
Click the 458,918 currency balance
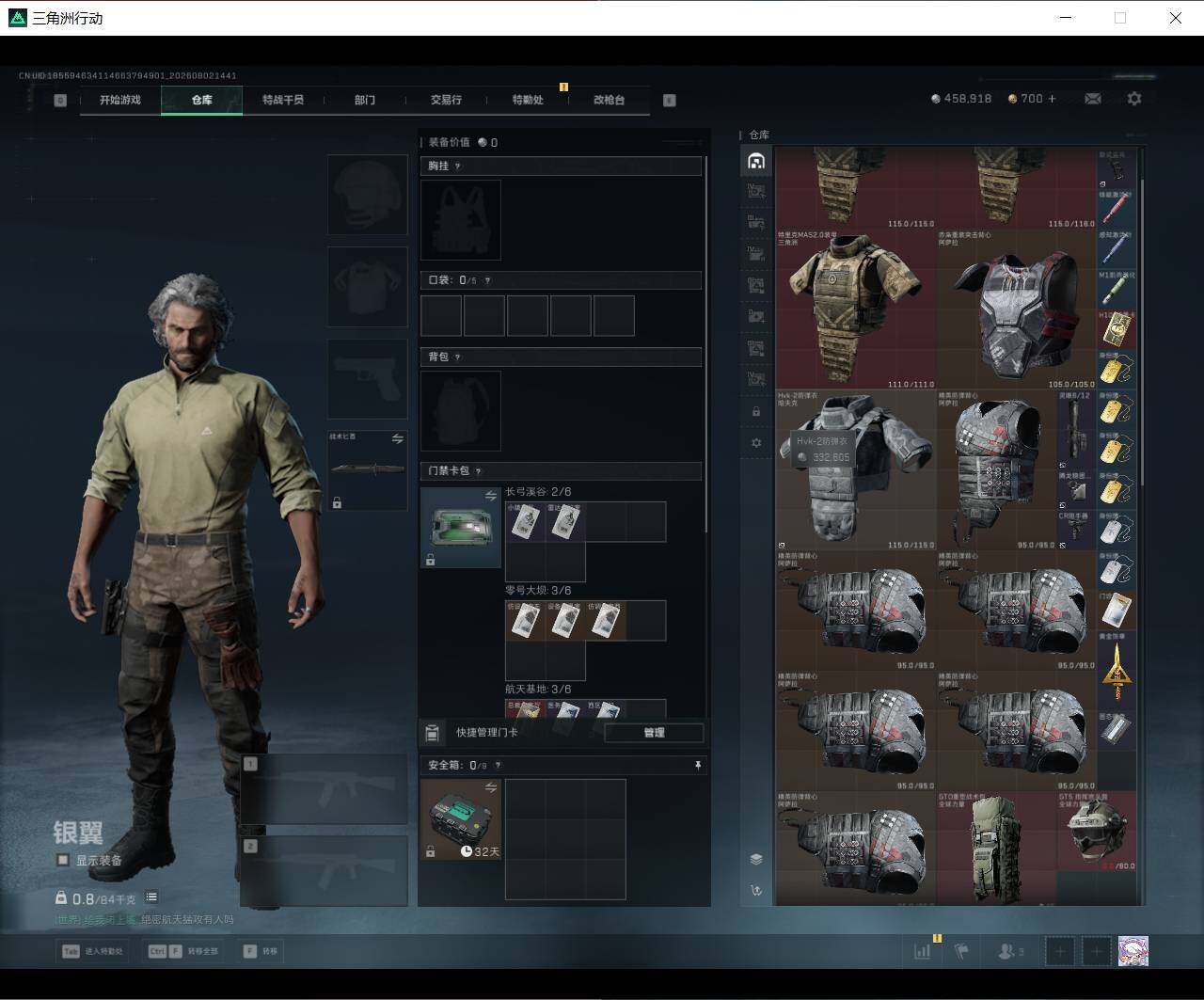[x=961, y=99]
